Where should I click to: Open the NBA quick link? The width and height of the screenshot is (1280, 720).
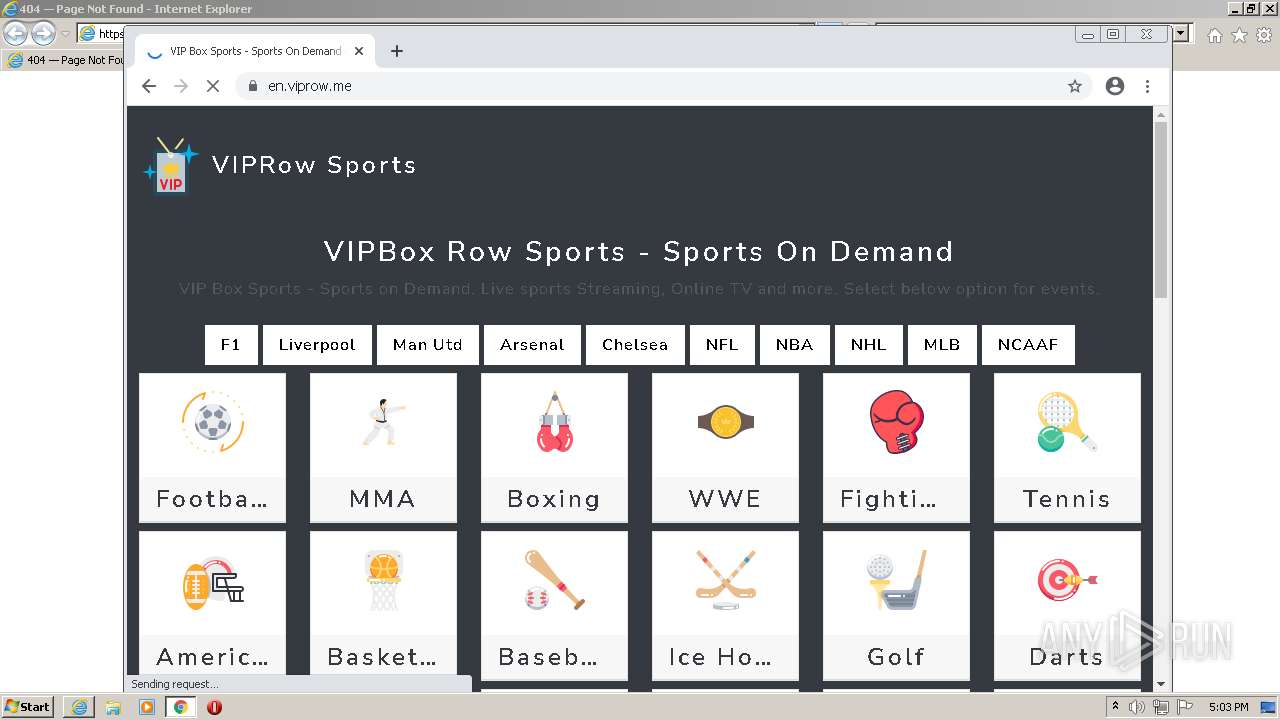(x=795, y=345)
